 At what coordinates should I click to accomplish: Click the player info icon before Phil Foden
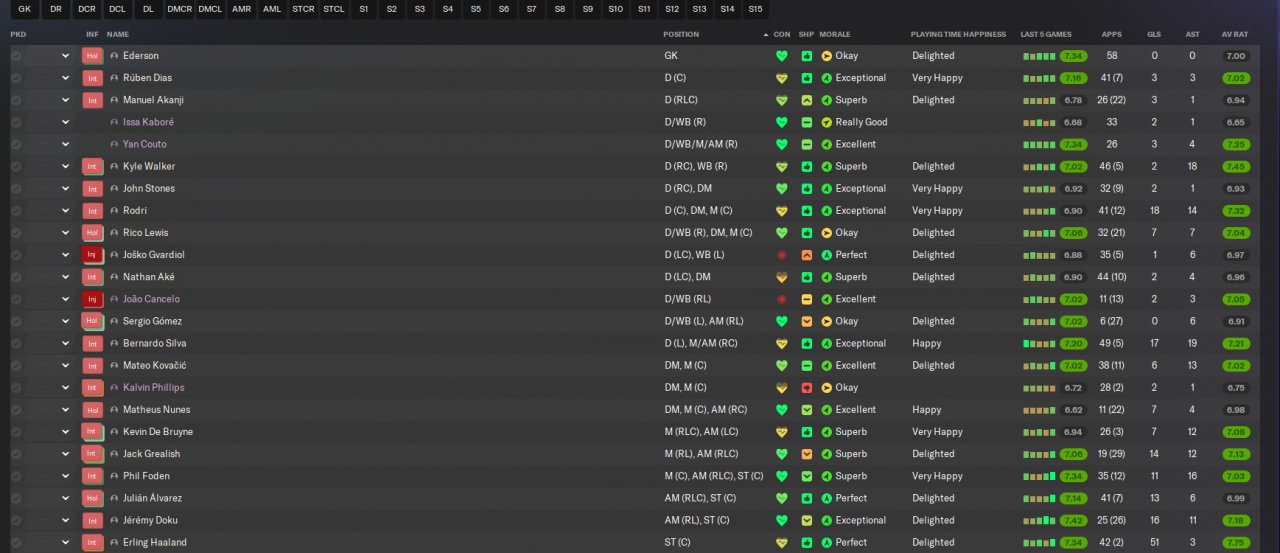point(114,476)
